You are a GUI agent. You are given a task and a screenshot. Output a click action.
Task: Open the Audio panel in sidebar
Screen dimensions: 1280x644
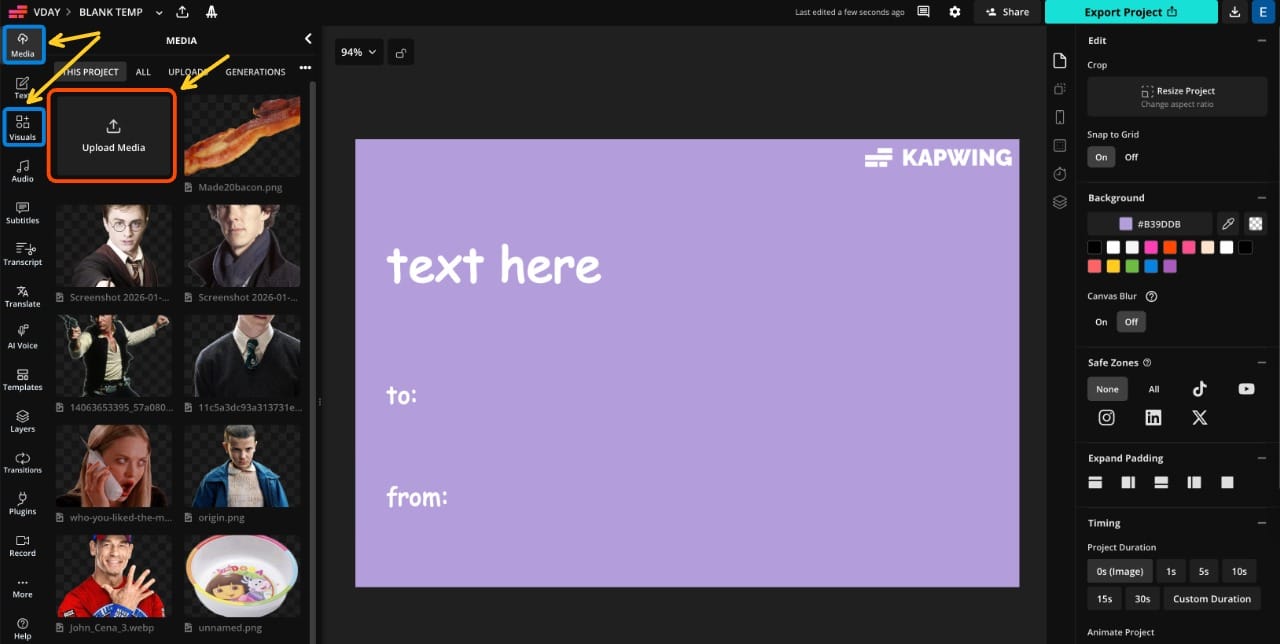point(22,171)
